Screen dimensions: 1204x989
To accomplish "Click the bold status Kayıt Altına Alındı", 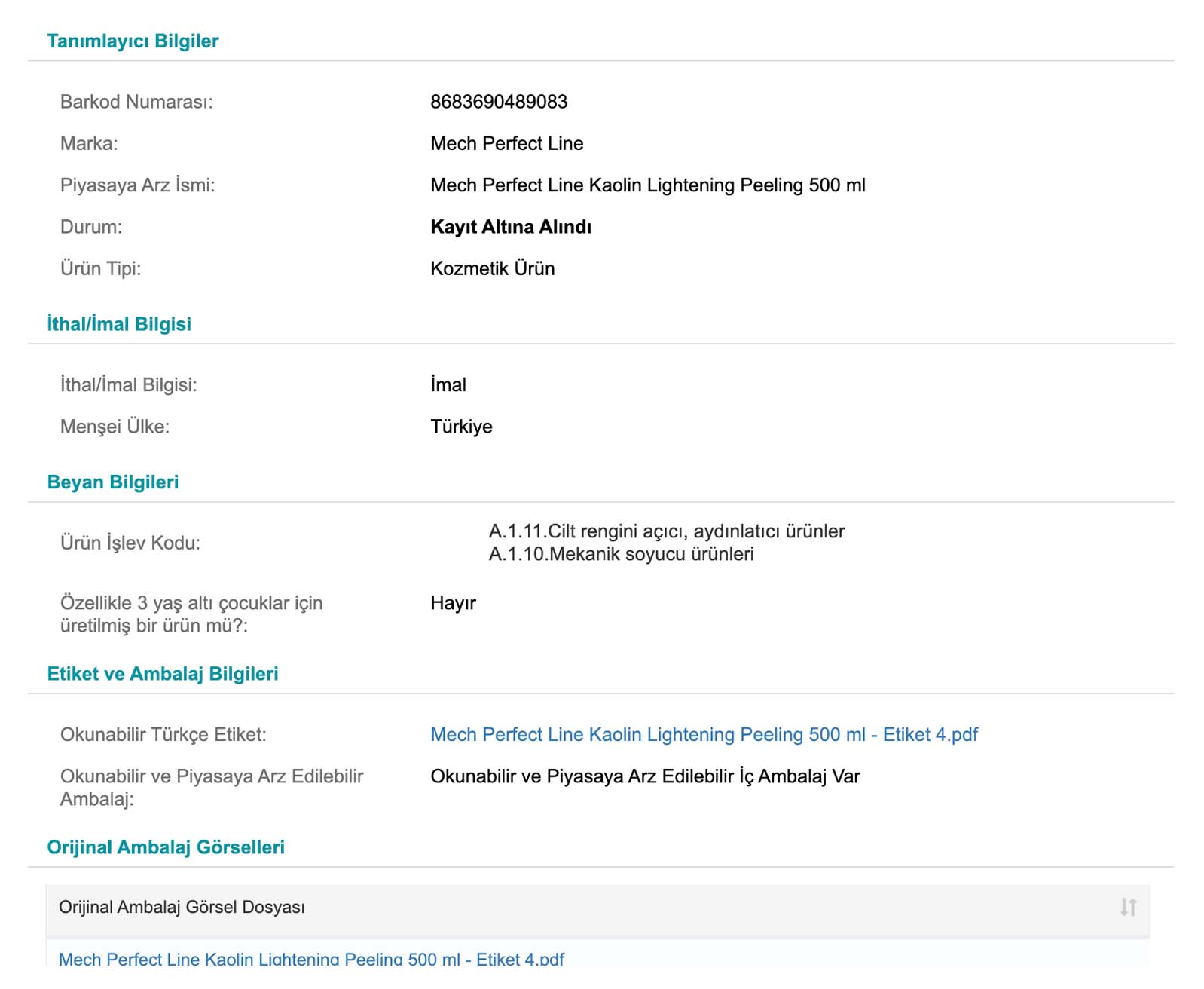I will pyautogui.click(x=511, y=227).
